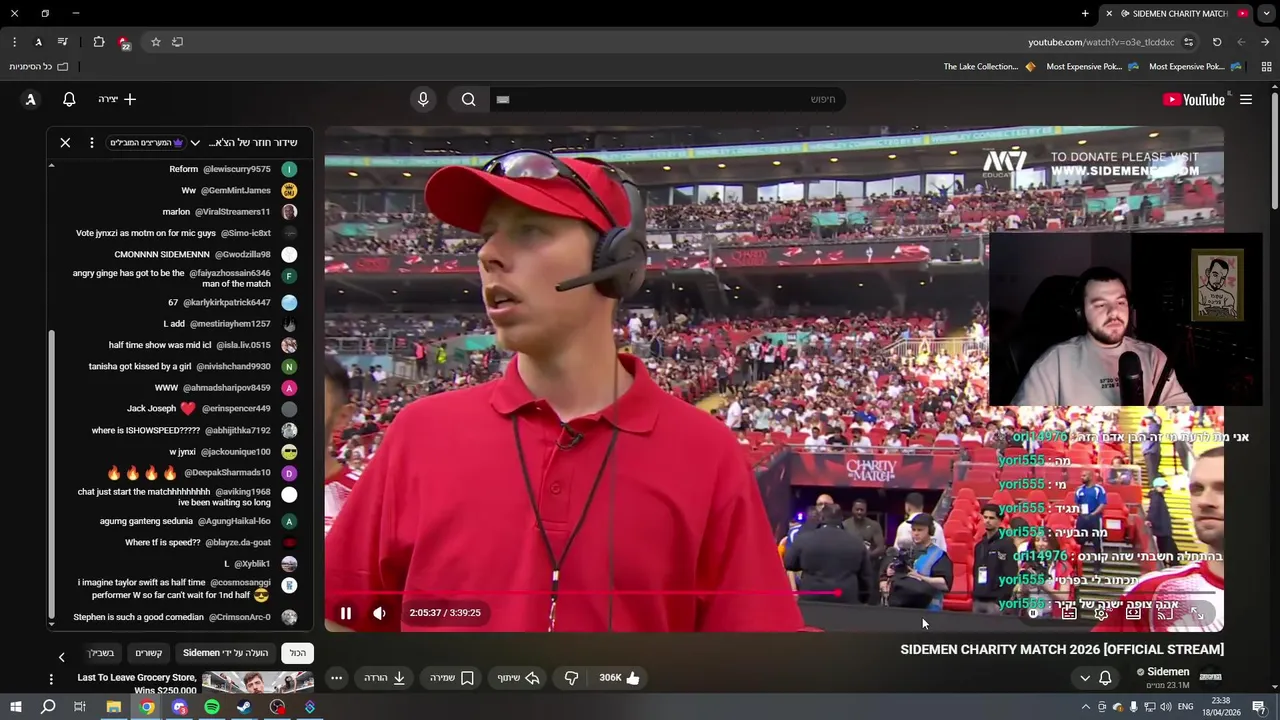The width and height of the screenshot is (1280, 720).
Task: Open Steam from the taskbar
Action: (244, 707)
